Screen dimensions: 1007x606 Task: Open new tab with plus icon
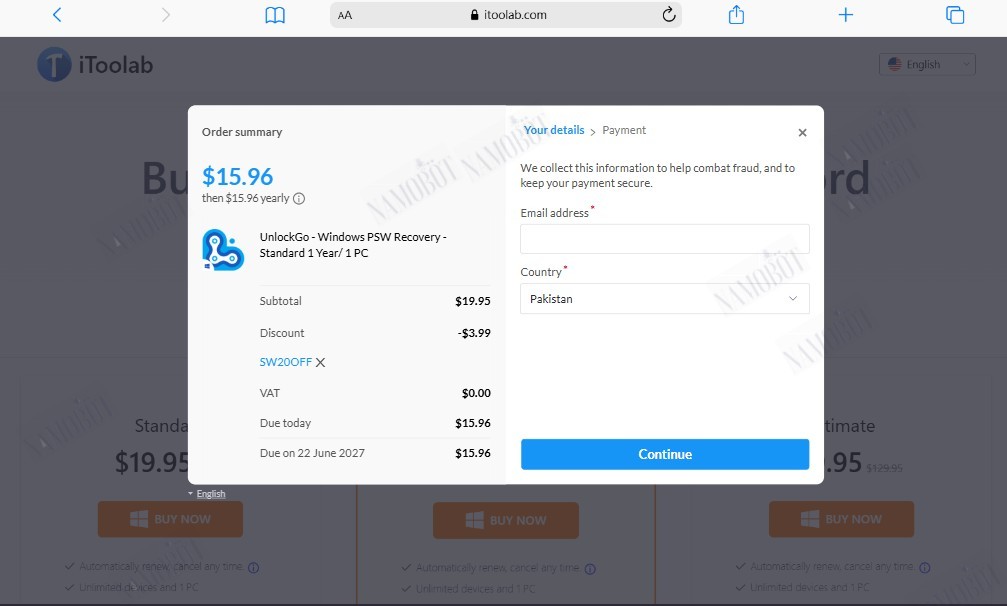pos(846,15)
